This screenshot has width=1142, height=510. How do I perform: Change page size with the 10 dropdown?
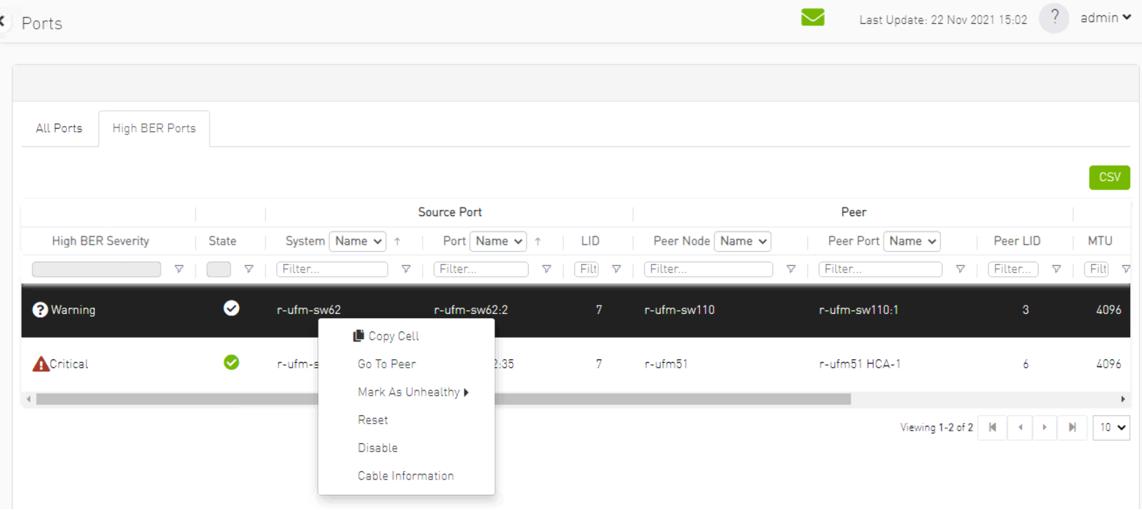1111,427
